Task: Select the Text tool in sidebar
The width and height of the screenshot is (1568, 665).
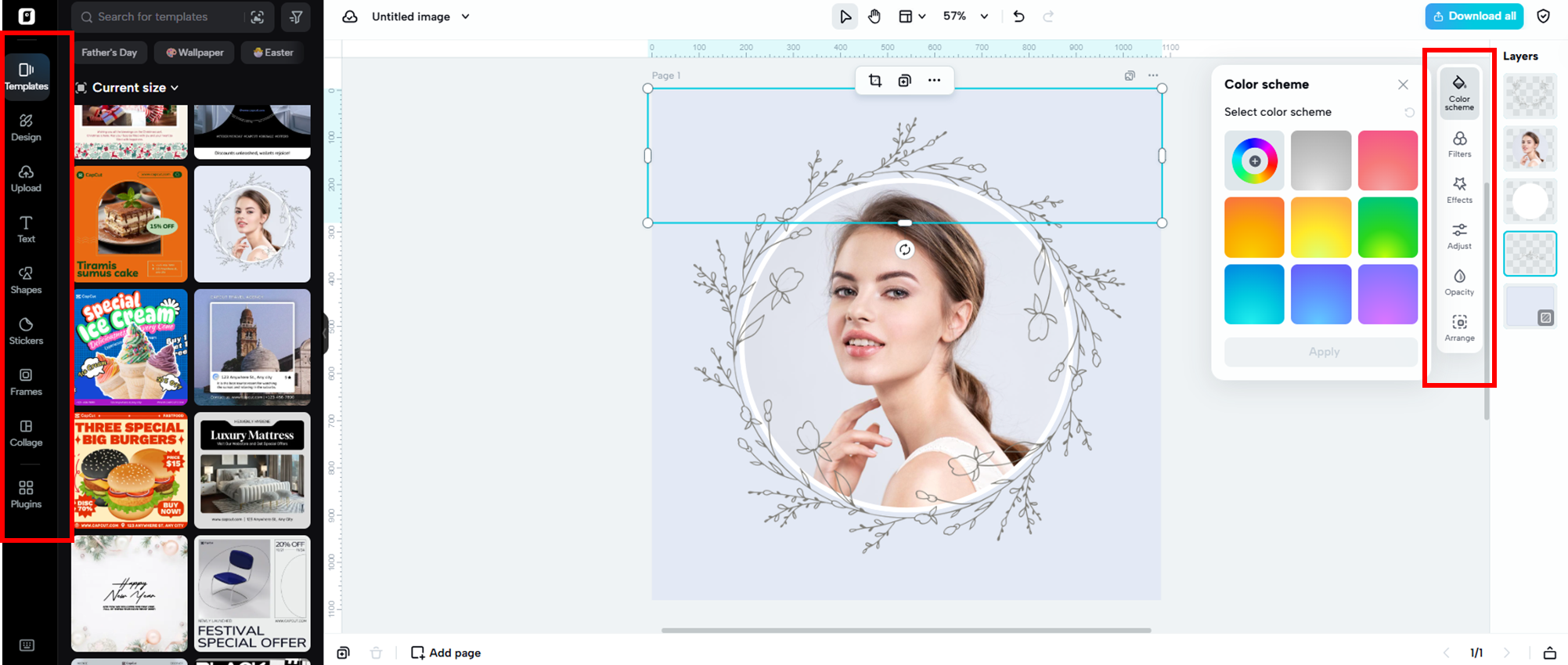Action: pyautogui.click(x=26, y=229)
